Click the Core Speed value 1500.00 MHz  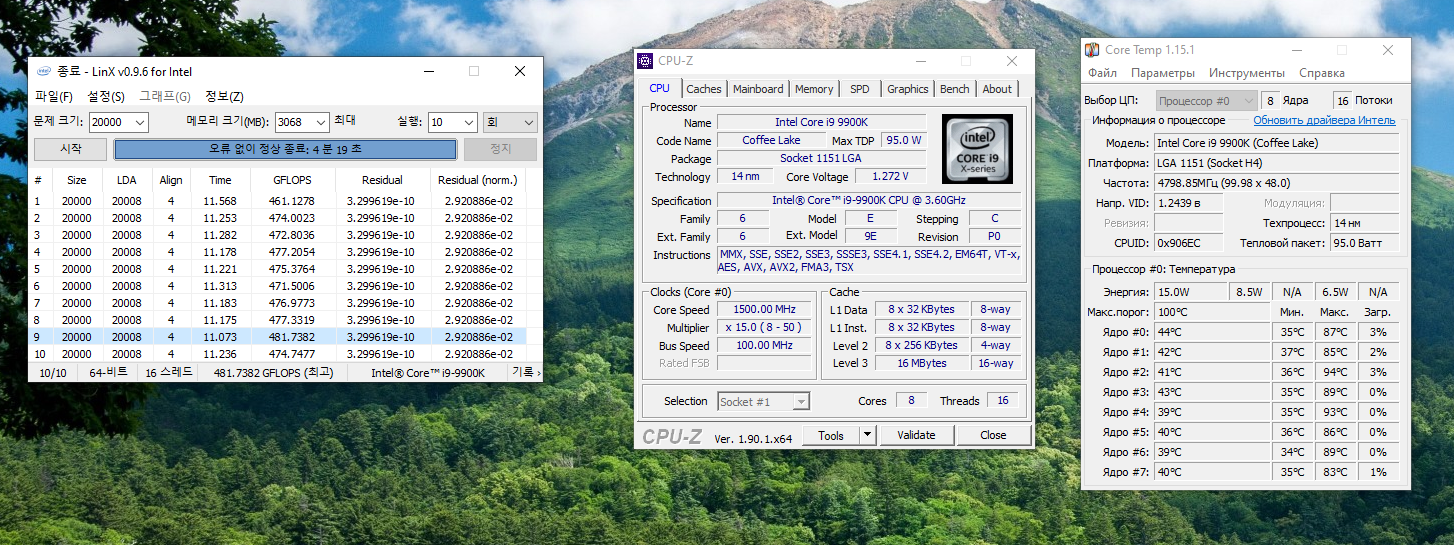click(765, 310)
